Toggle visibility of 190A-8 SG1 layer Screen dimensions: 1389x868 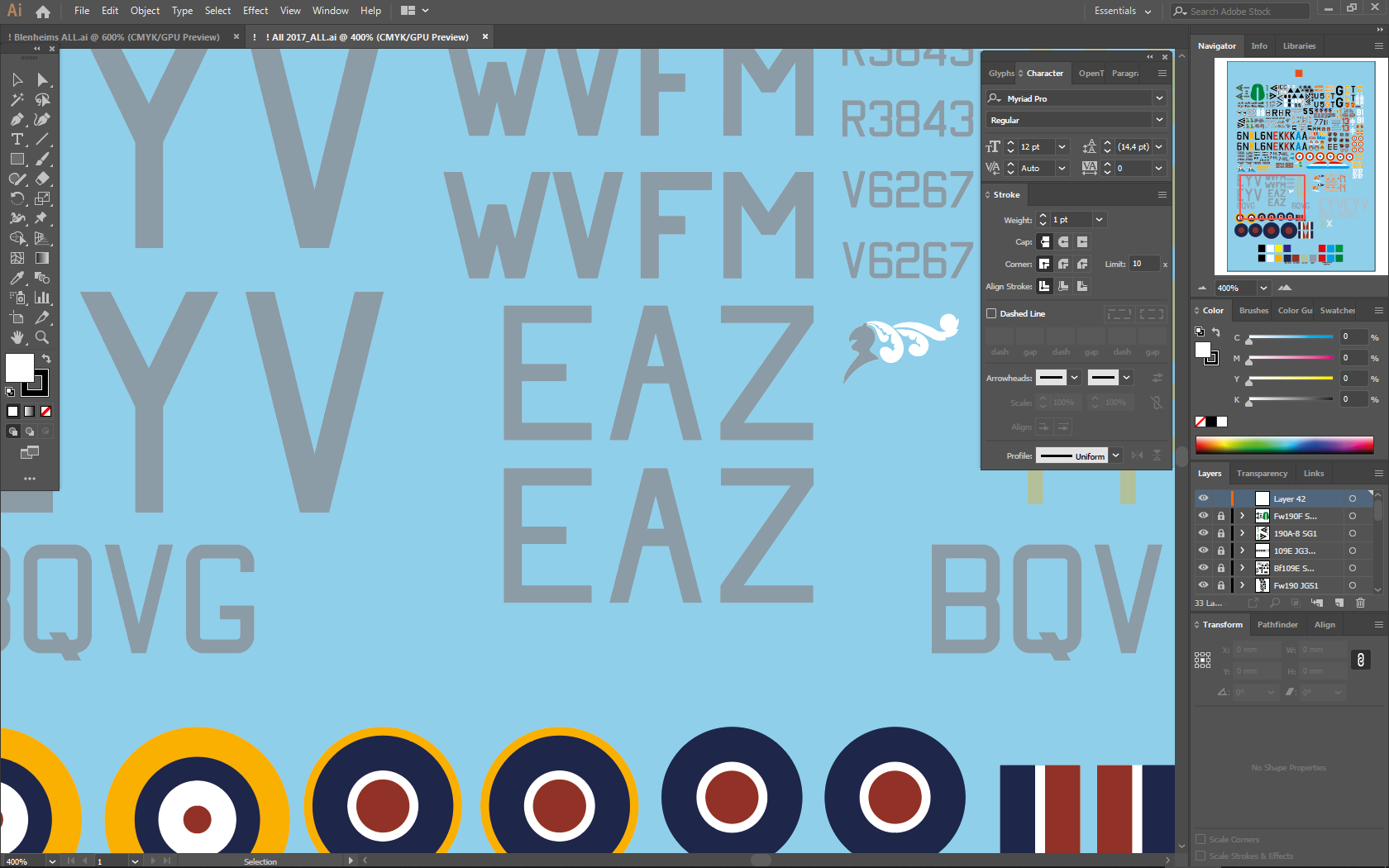coord(1203,533)
